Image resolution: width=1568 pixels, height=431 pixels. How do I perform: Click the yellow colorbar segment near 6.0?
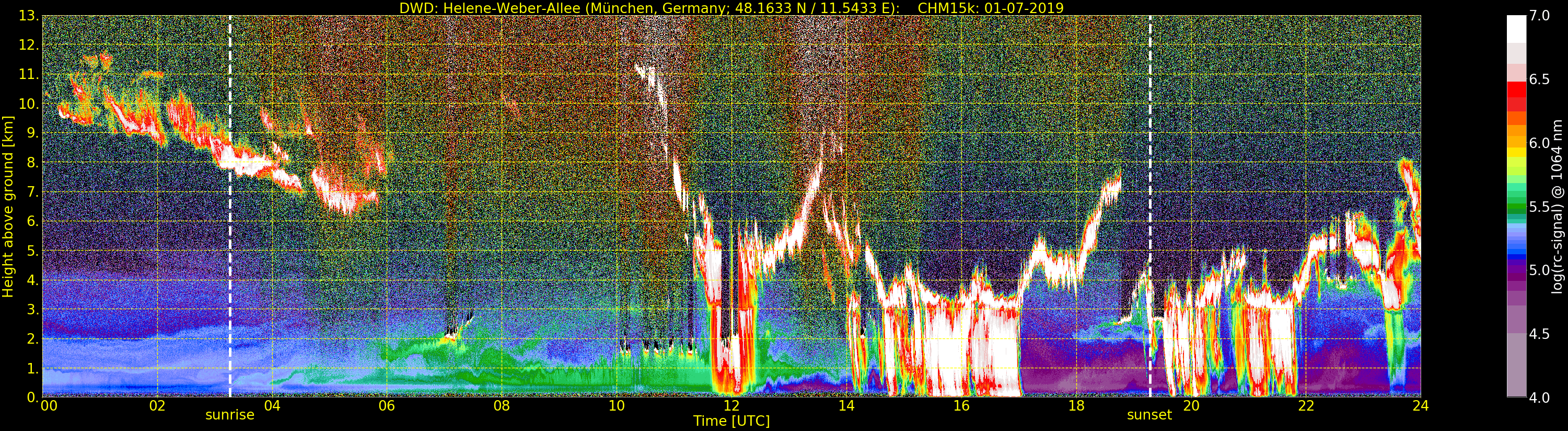tap(1516, 152)
